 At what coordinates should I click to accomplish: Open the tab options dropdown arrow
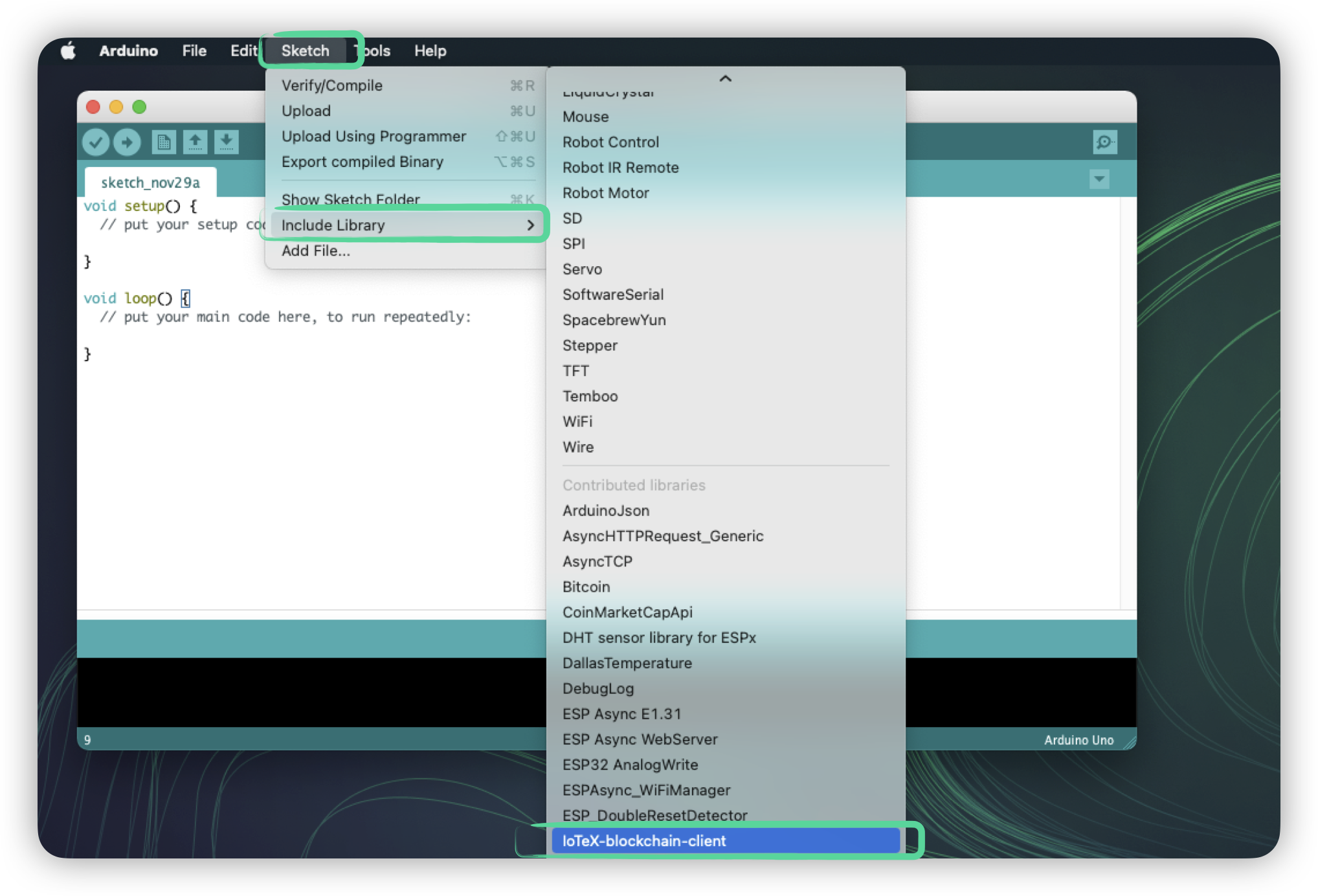click(x=1099, y=179)
